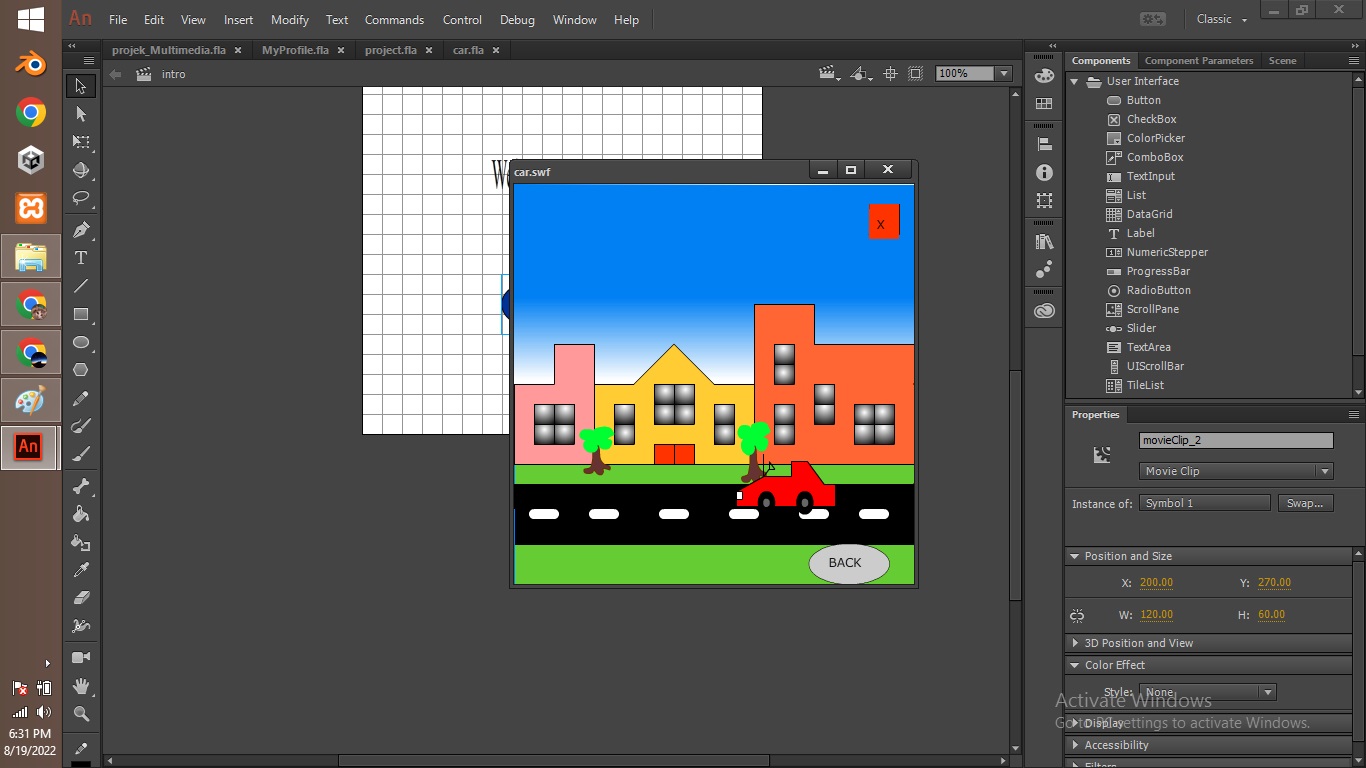The height and width of the screenshot is (768, 1366).
Task: Open the Movie Clip type dropdown
Action: pyautogui.click(x=1236, y=471)
